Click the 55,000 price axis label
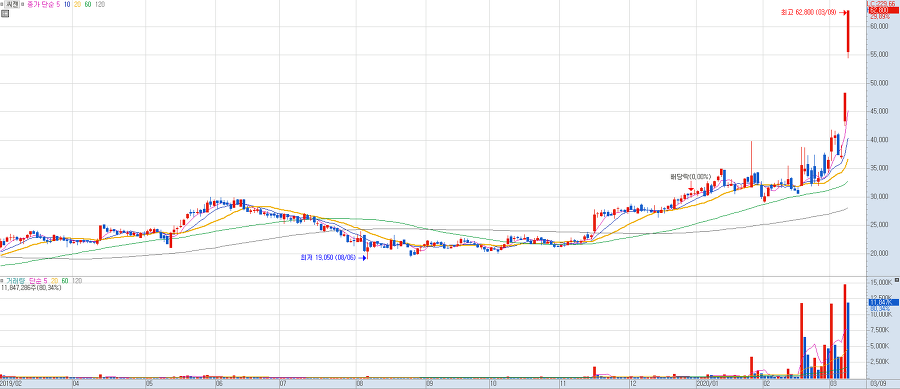900x389 pixels. tap(878, 55)
